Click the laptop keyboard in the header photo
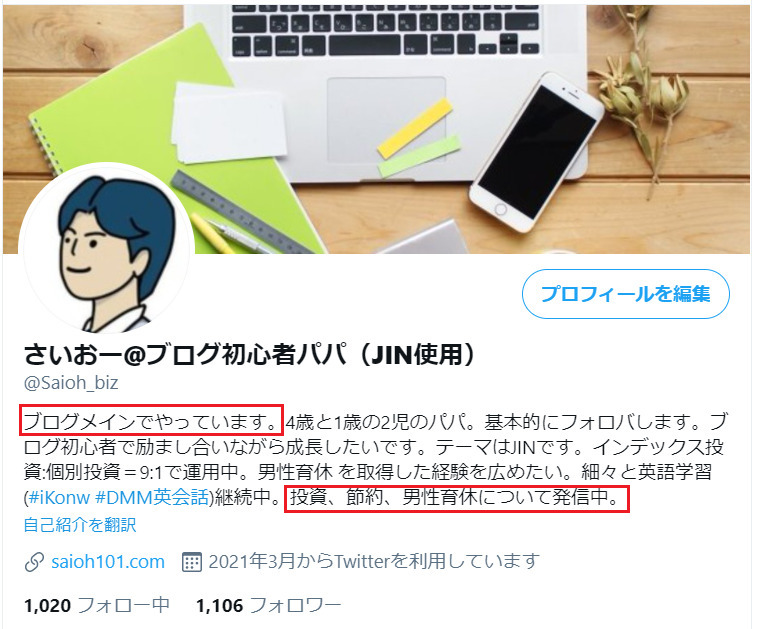This screenshot has height=629, width=762. tap(386, 31)
